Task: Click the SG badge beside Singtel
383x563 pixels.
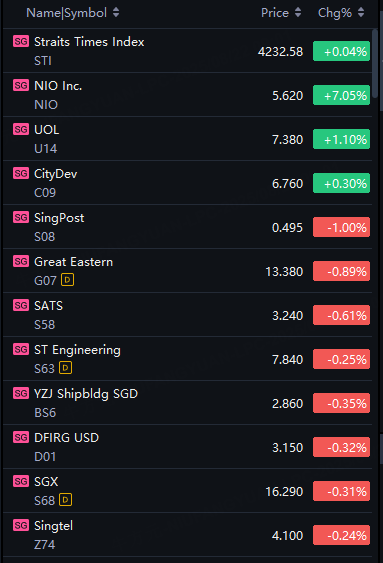Action: point(21,525)
